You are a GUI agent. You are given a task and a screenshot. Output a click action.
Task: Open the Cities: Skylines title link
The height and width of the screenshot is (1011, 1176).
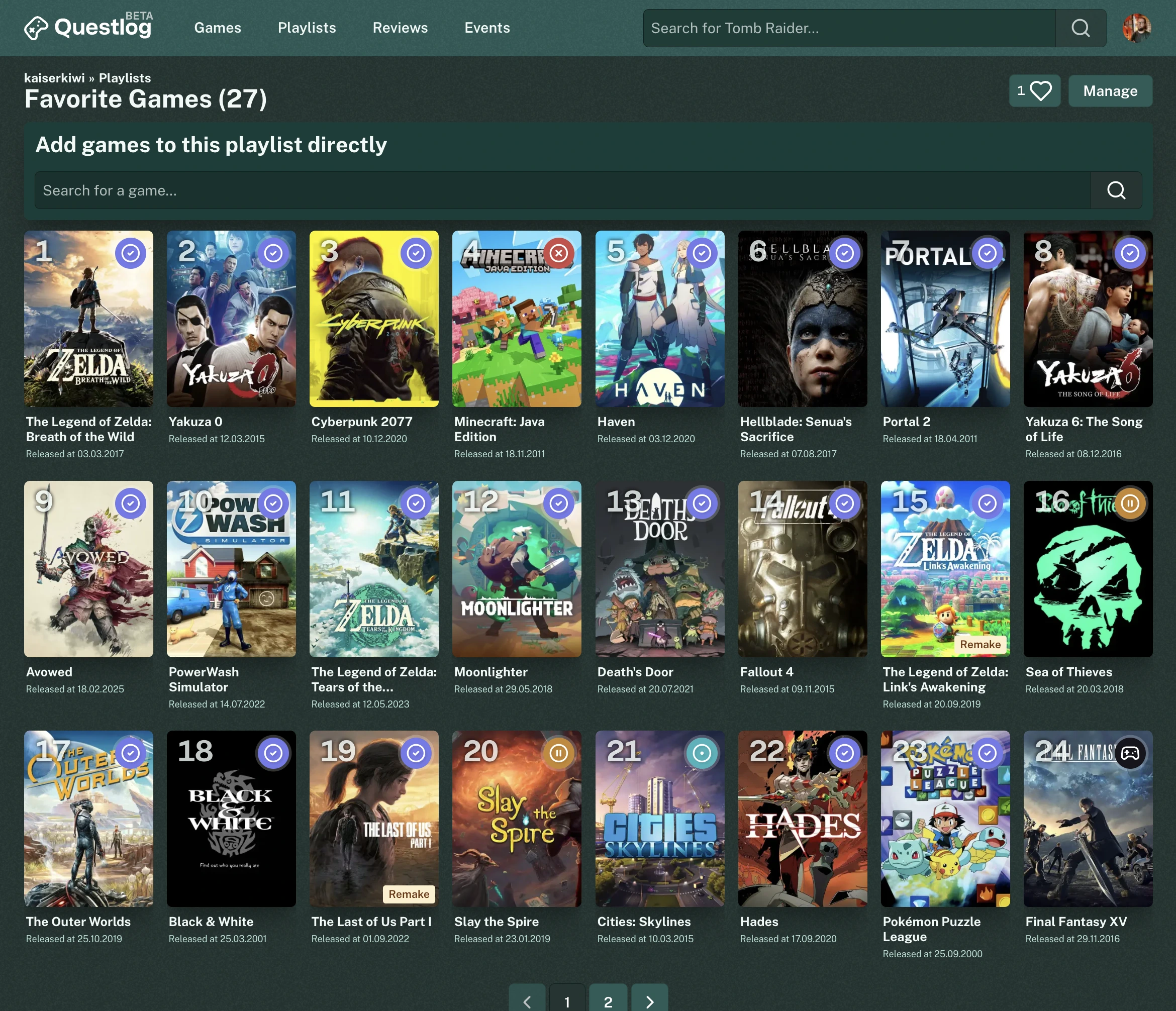(644, 922)
